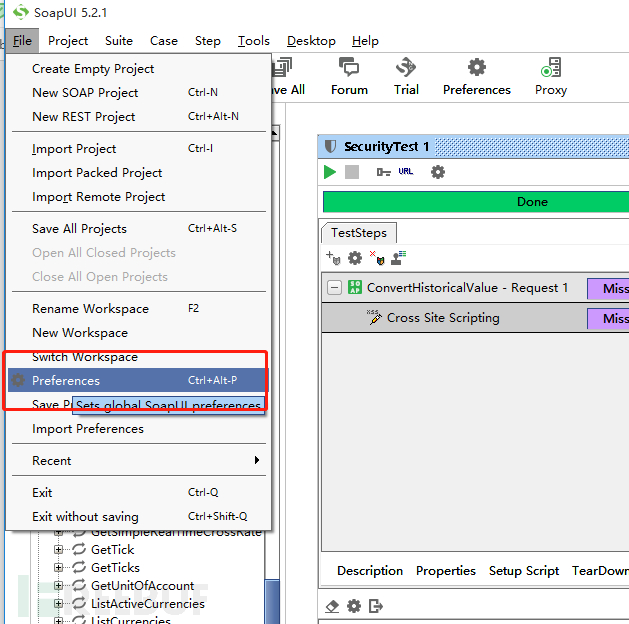The width and height of the screenshot is (629, 624).
Task: Click the credentials key icon in SecurityTest toolbar
Action: pos(383,172)
